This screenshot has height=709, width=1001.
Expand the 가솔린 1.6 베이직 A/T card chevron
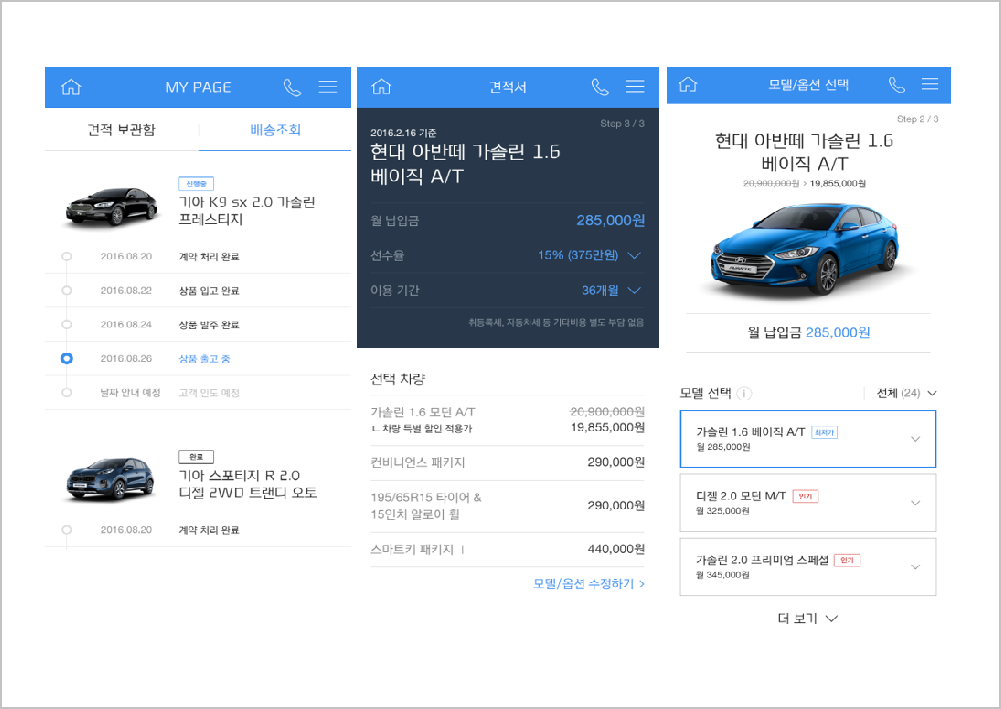point(915,439)
